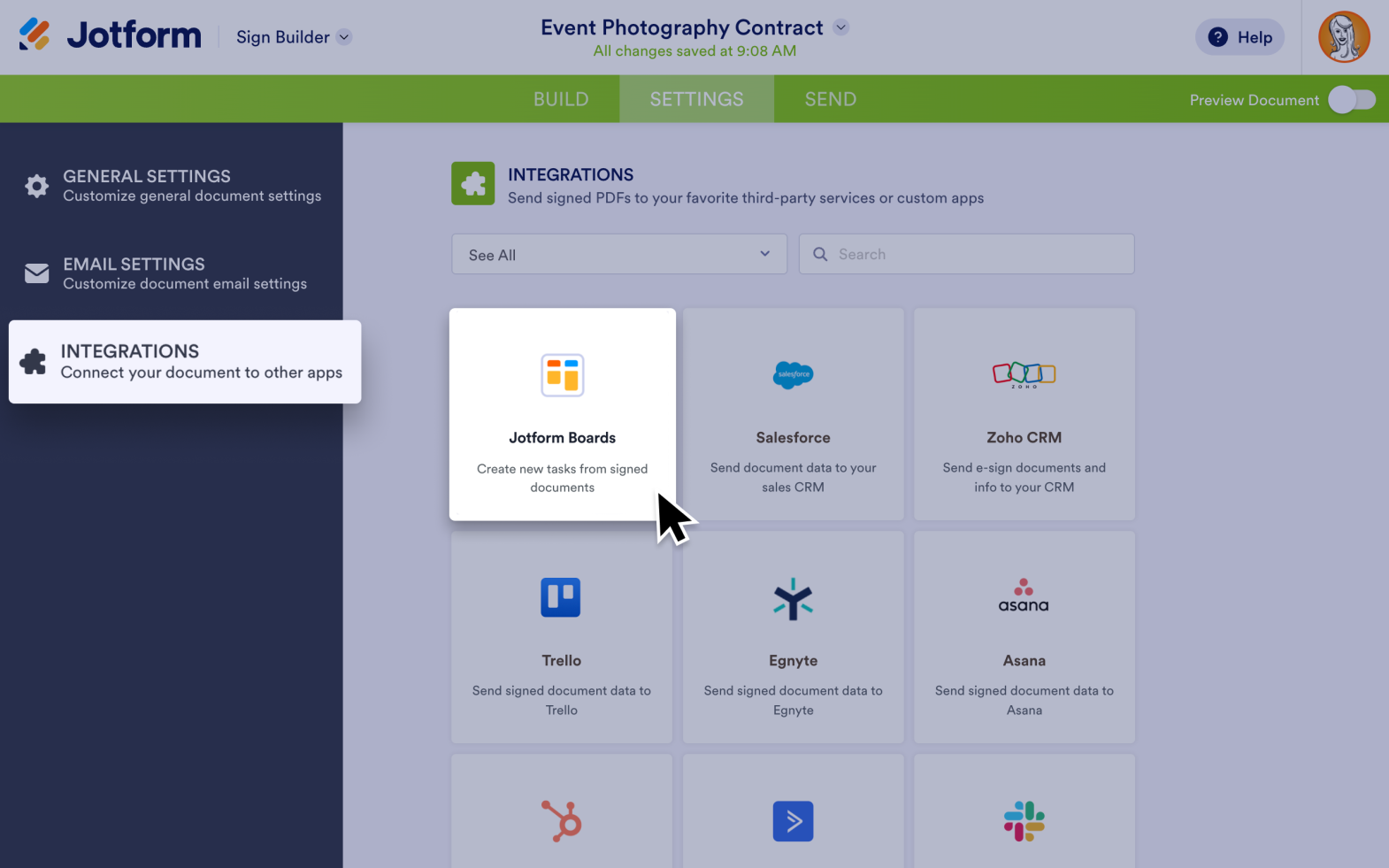Click the Egnyte logo icon
The height and width of the screenshot is (868, 1389).
tap(794, 599)
